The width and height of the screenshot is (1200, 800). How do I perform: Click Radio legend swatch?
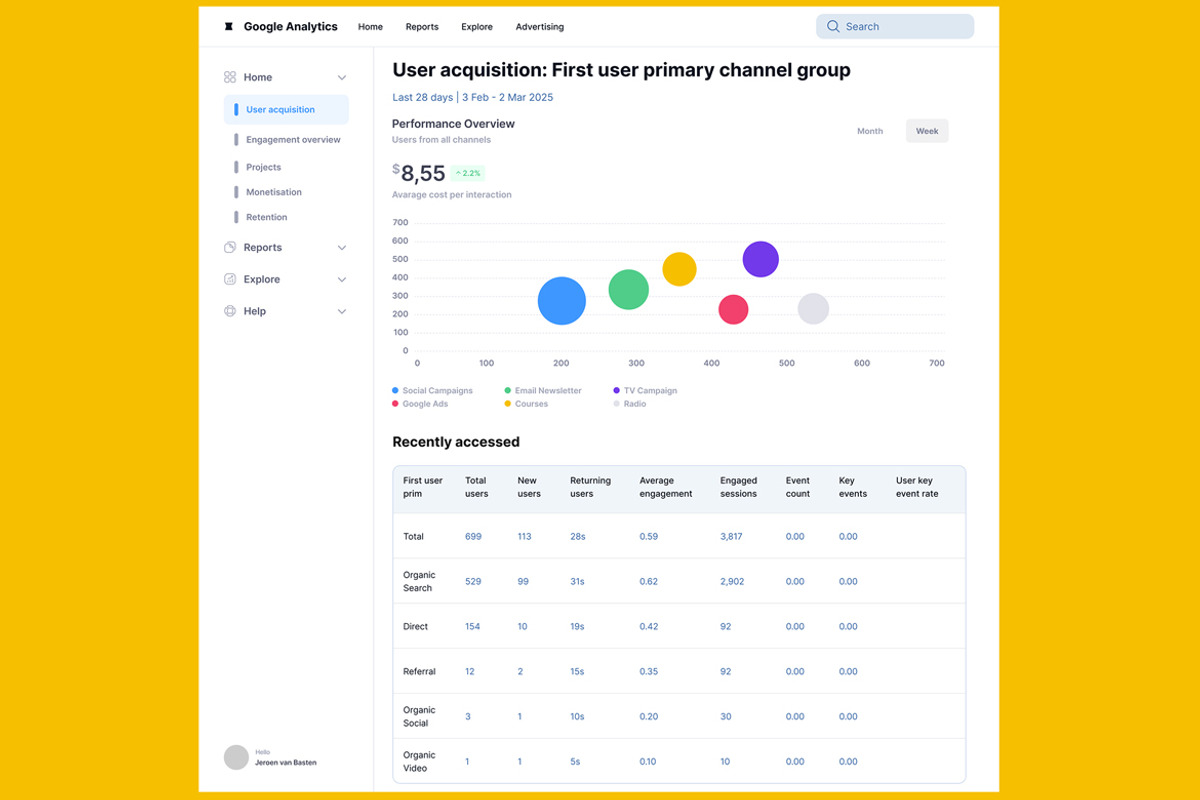pos(617,404)
